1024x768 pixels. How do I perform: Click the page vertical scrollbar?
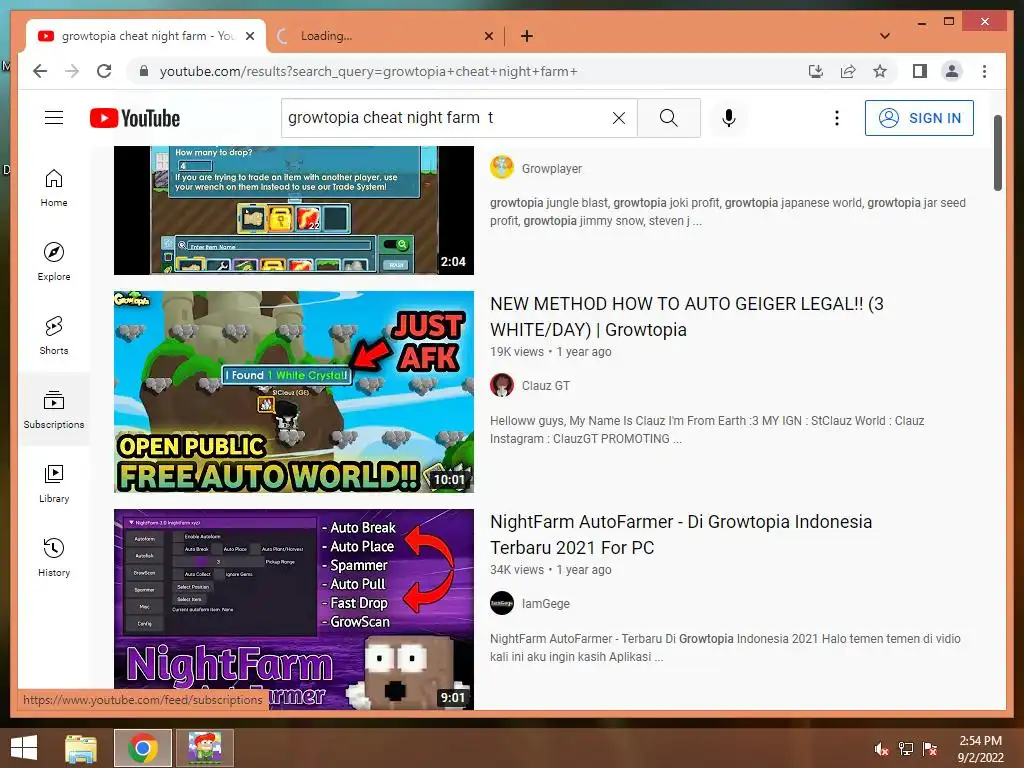(997, 153)
